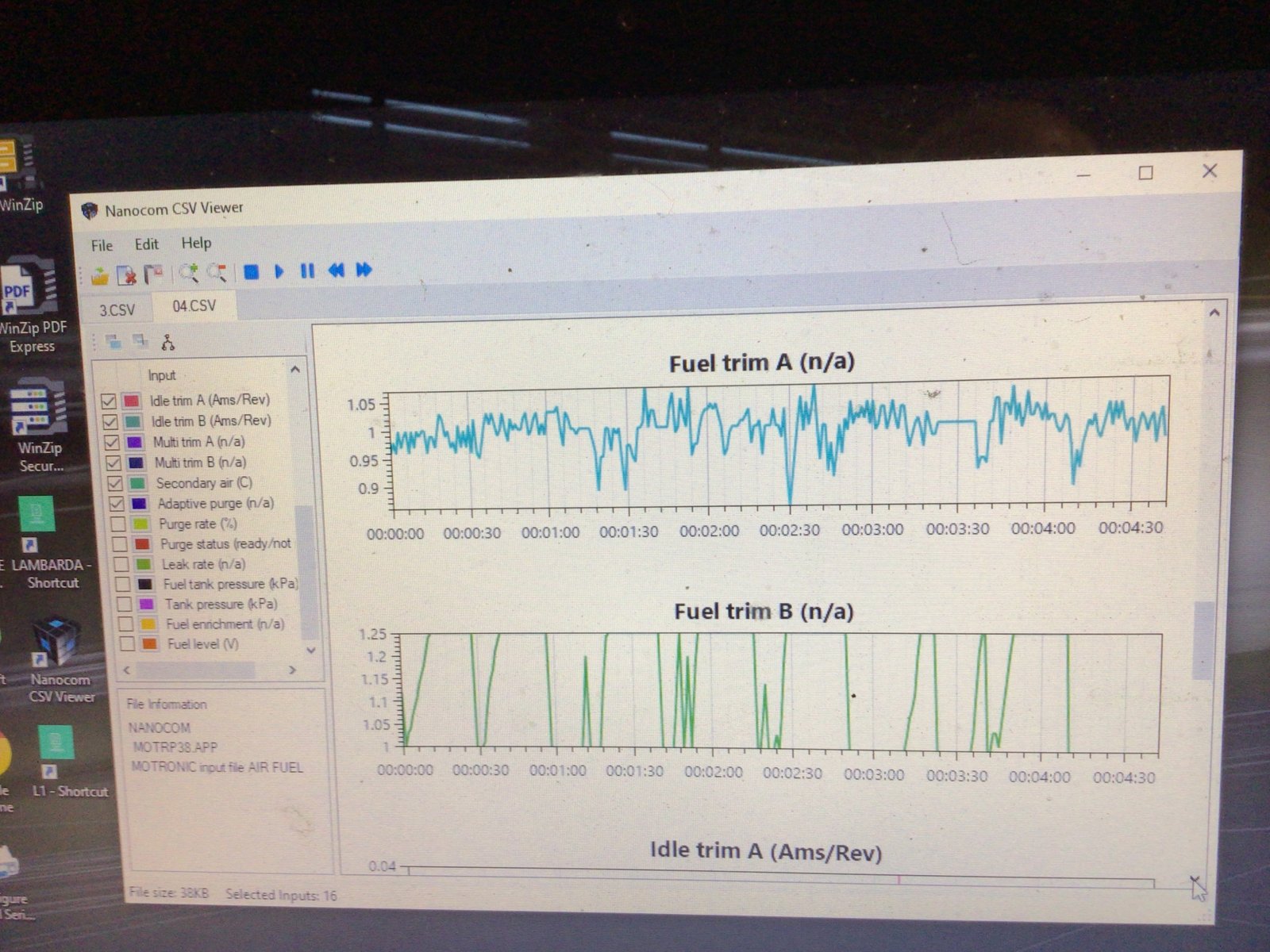Open the Help menu
Screen dimensions: 1270x952
coord(196,243)
